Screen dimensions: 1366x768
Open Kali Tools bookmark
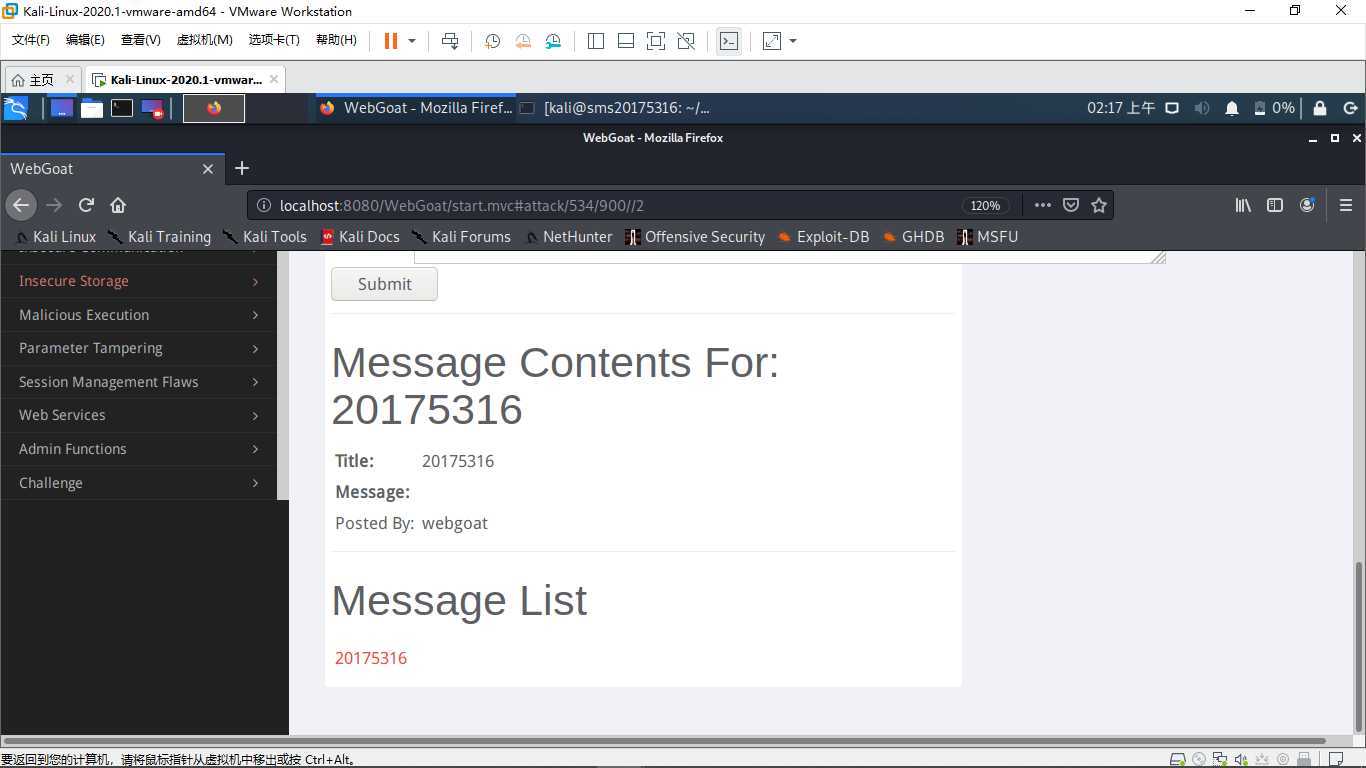click(x=264, y=237)
